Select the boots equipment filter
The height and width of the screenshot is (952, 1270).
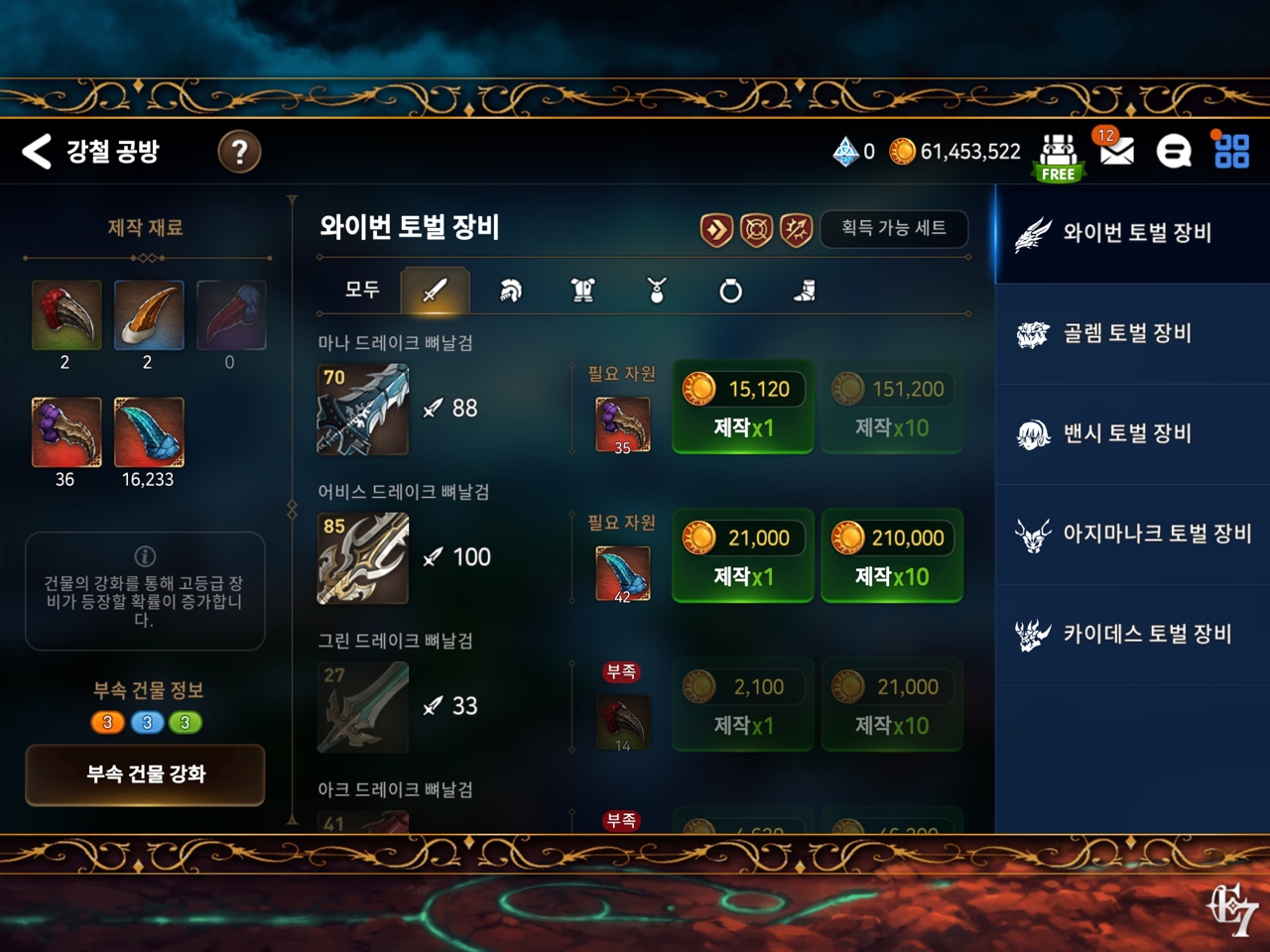[805, 291]
